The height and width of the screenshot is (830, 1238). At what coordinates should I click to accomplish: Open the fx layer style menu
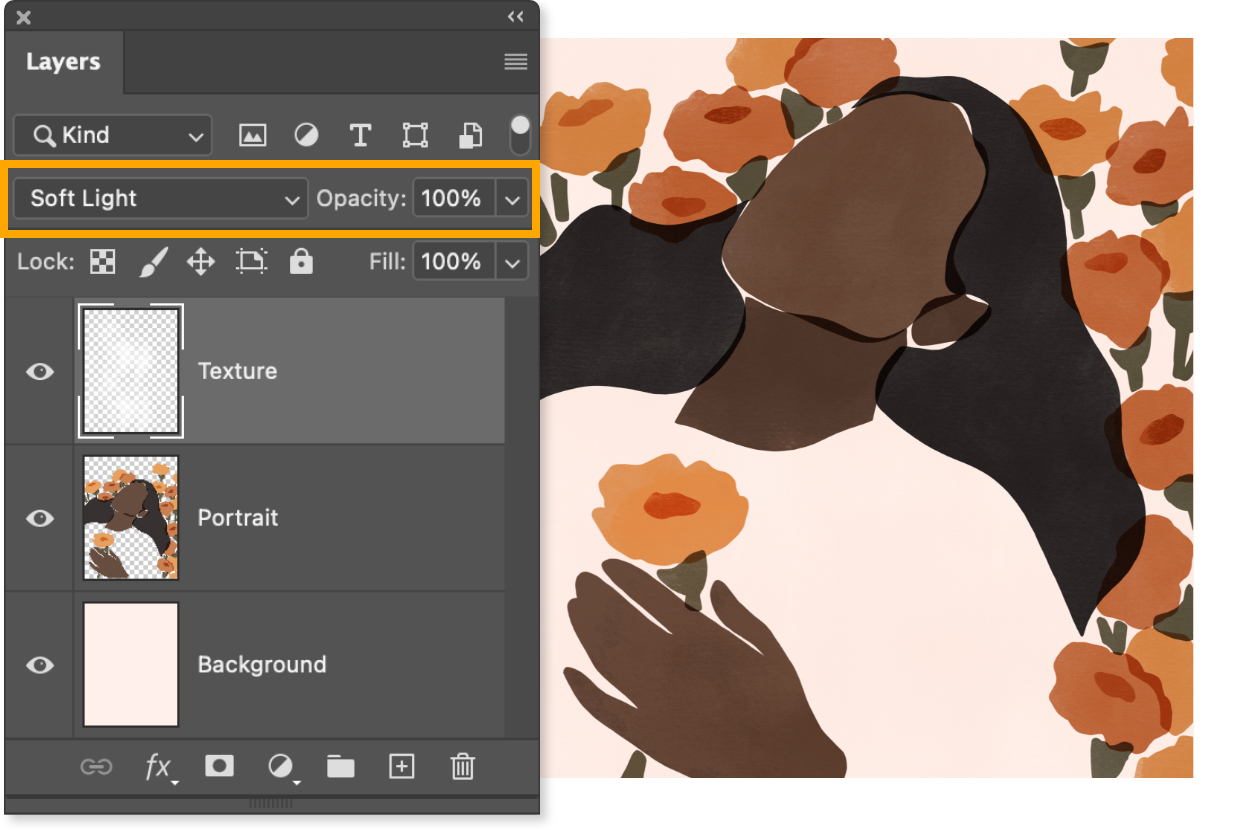tap(159, 767)
